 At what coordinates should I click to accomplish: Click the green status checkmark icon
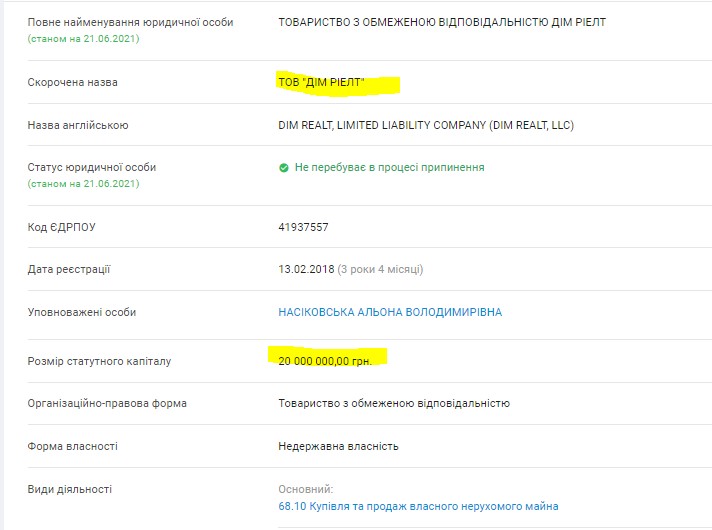pos(284,168)
